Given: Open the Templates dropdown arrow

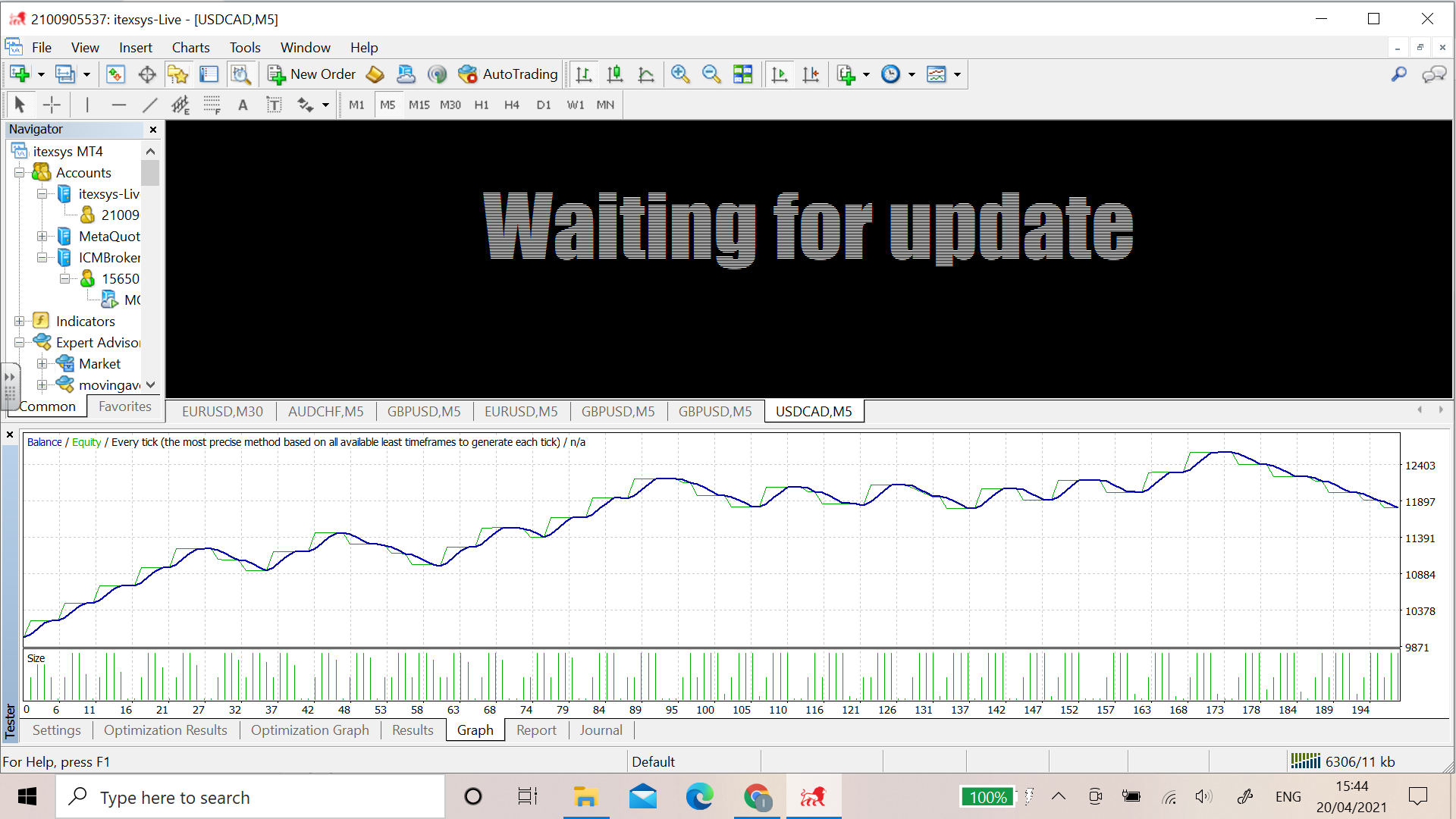Looking at the screenshot, I should point(957,74).
